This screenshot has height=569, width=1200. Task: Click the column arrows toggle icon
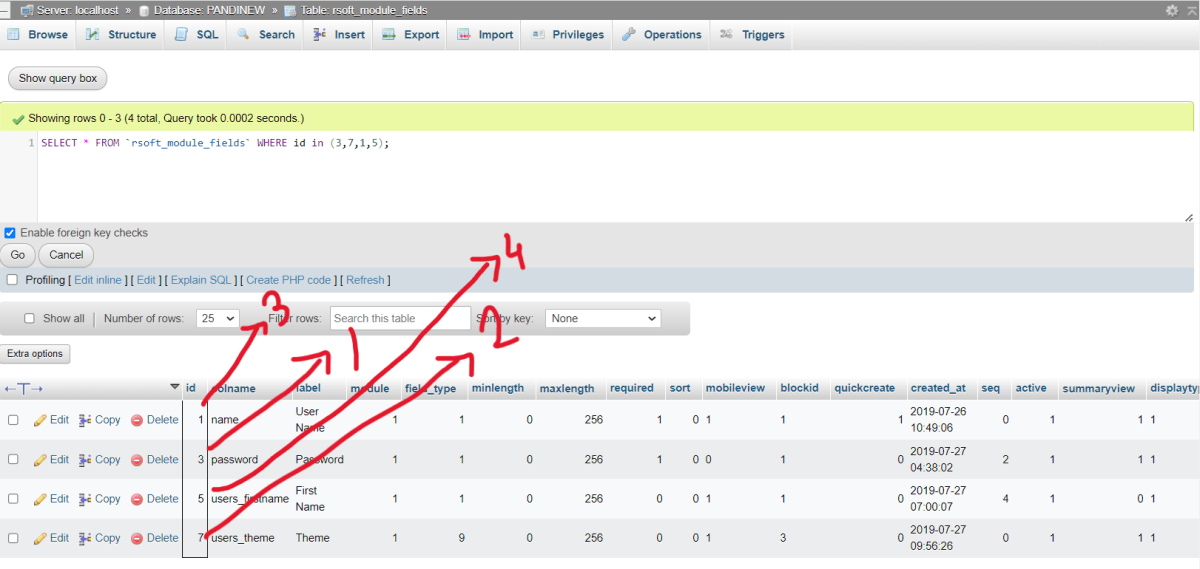point(23,388)
